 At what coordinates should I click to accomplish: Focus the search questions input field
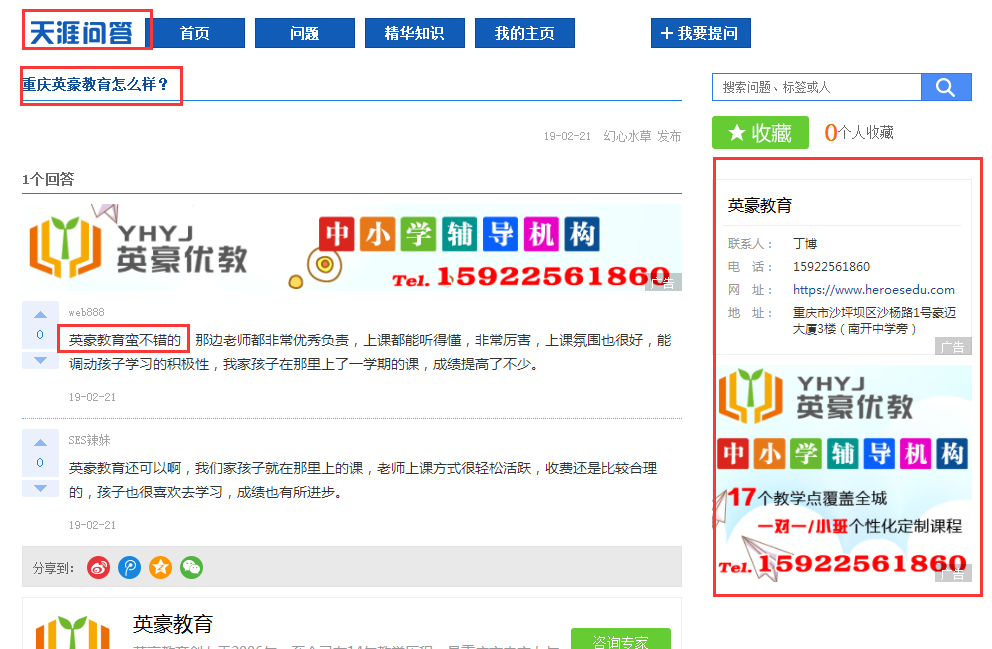click(816, 87)
